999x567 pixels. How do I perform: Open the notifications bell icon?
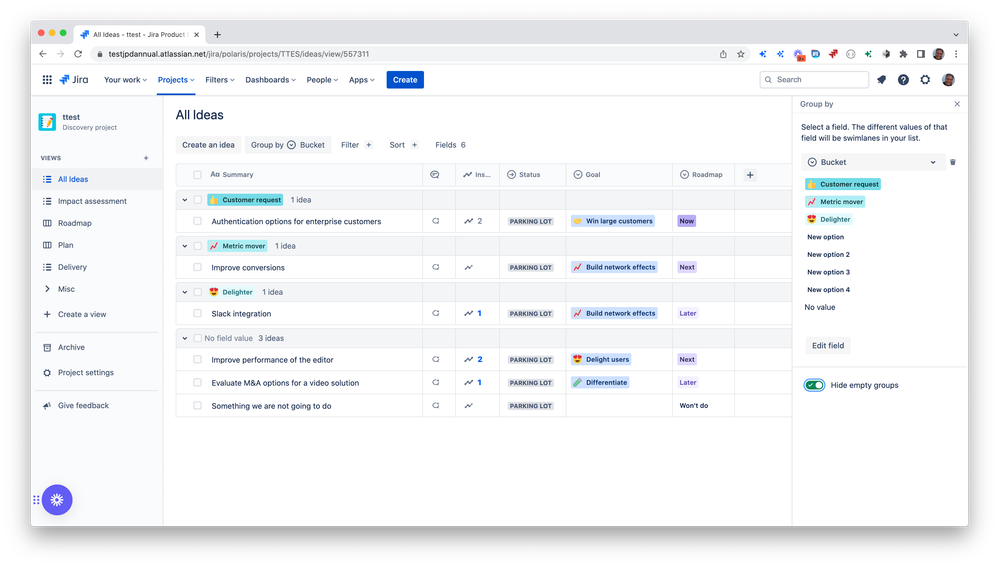882,80
